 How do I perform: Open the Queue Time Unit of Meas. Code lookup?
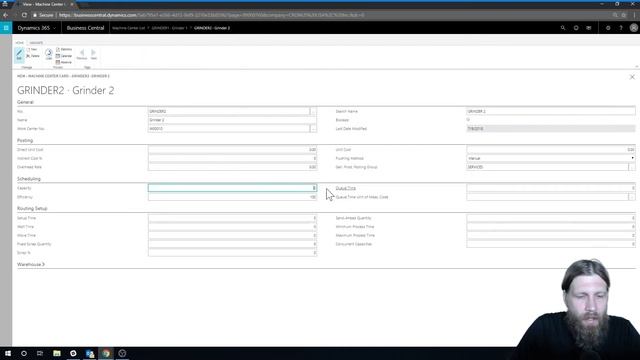(x=631, y=197)
